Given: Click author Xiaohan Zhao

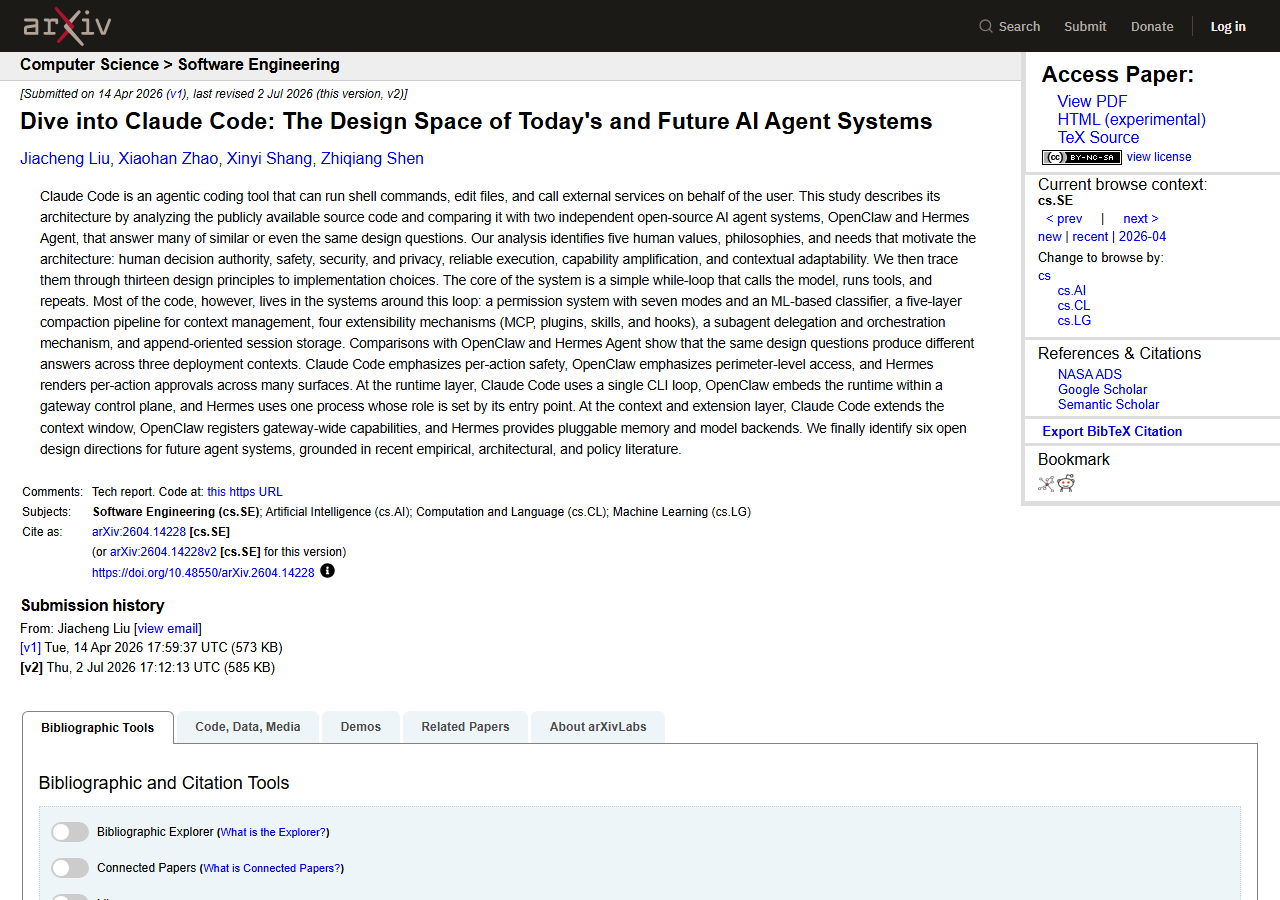Looking at the screenshot, I should 166,159.
